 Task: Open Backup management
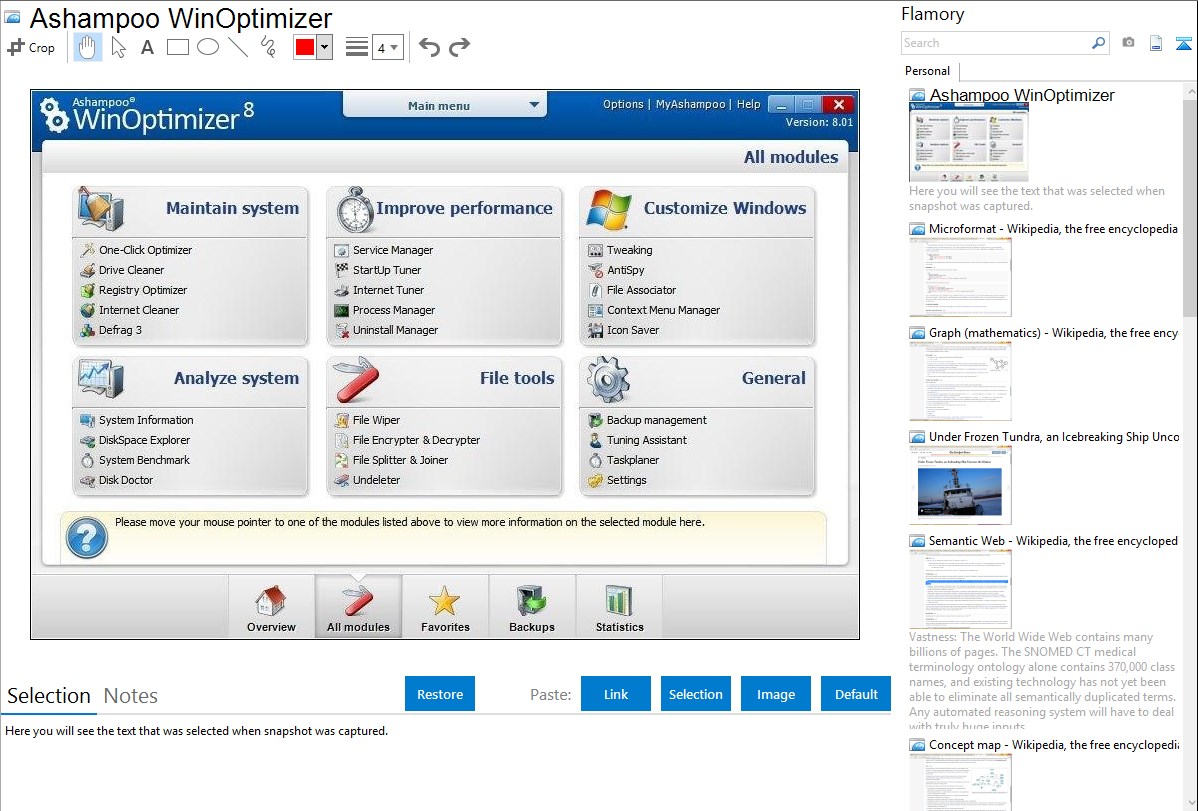click(647, 420)
